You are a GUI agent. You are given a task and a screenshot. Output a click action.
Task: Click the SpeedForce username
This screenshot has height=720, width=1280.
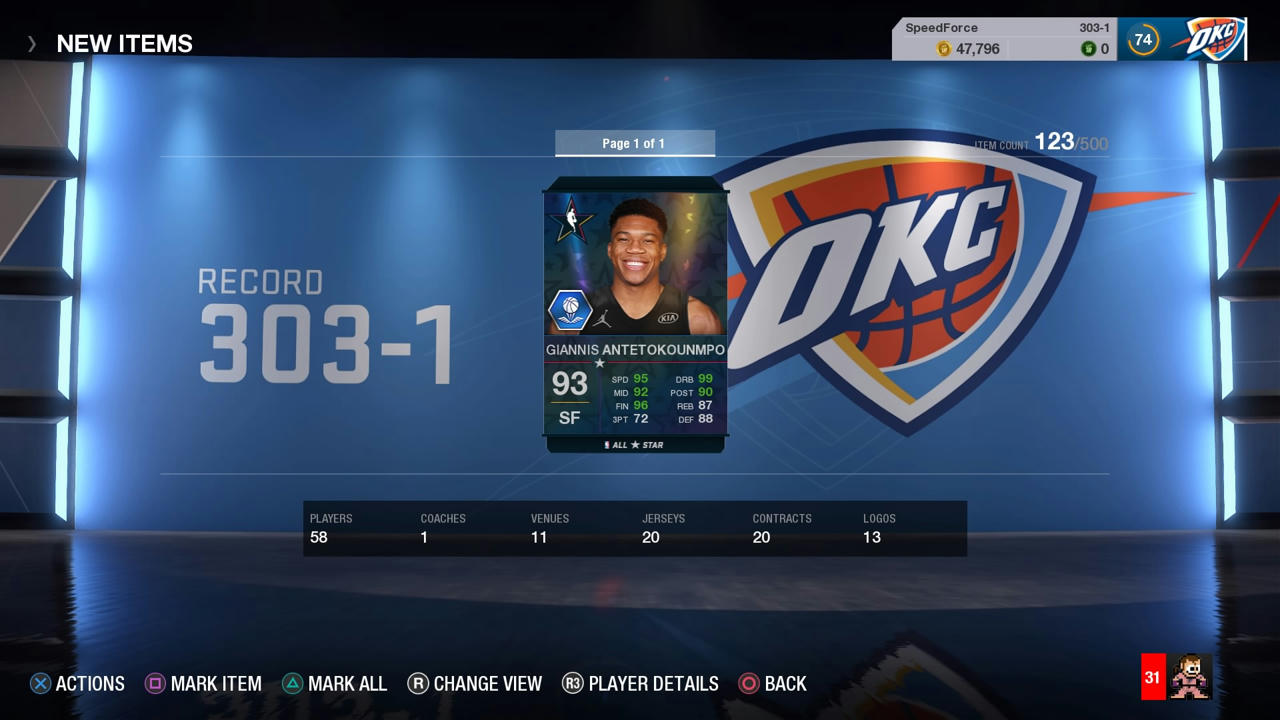pos(941,28)
